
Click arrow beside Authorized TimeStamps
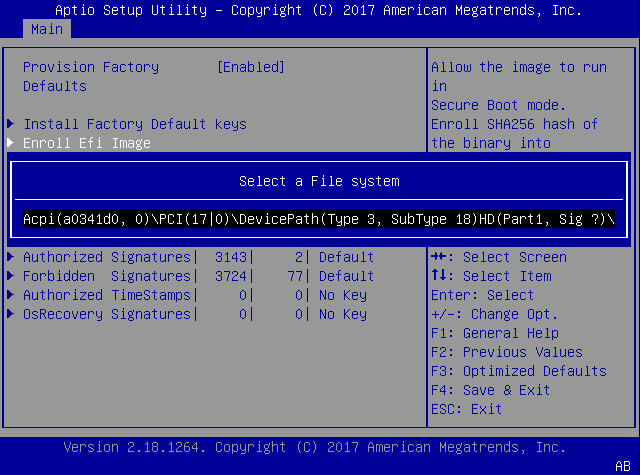tap(11, 294)
